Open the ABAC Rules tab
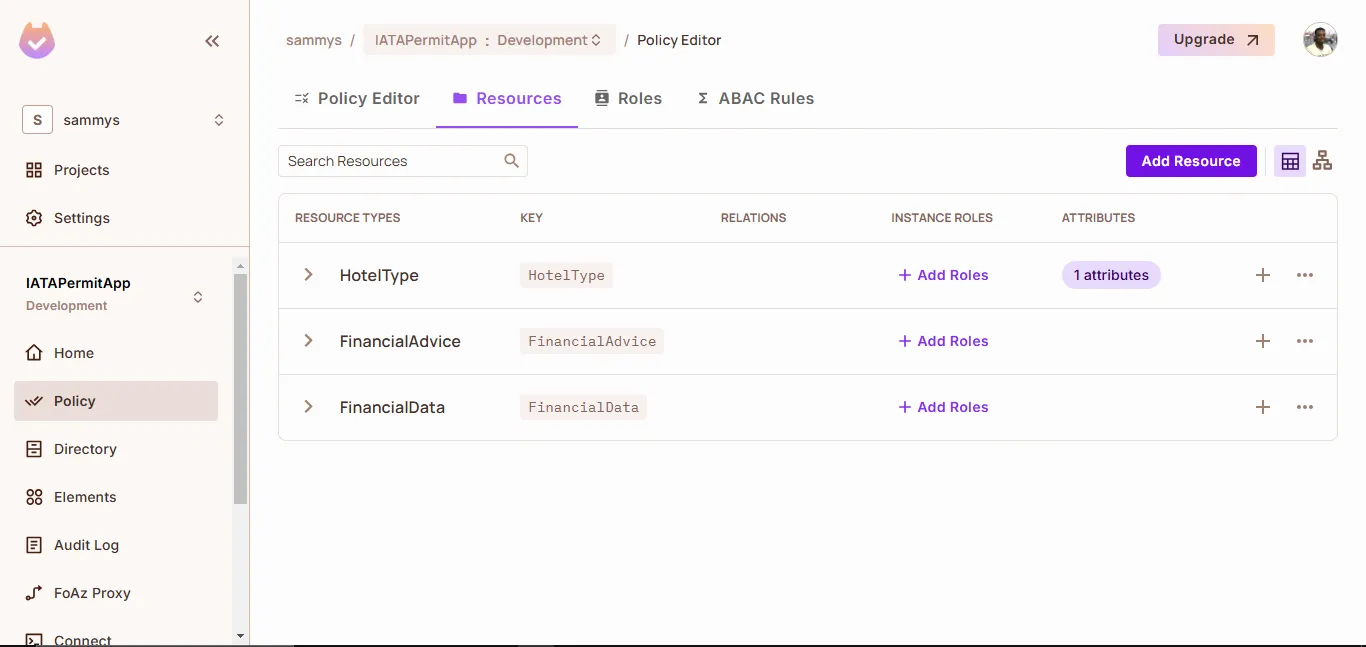This screenshot has width=1366, height=647. pos(755,98)
